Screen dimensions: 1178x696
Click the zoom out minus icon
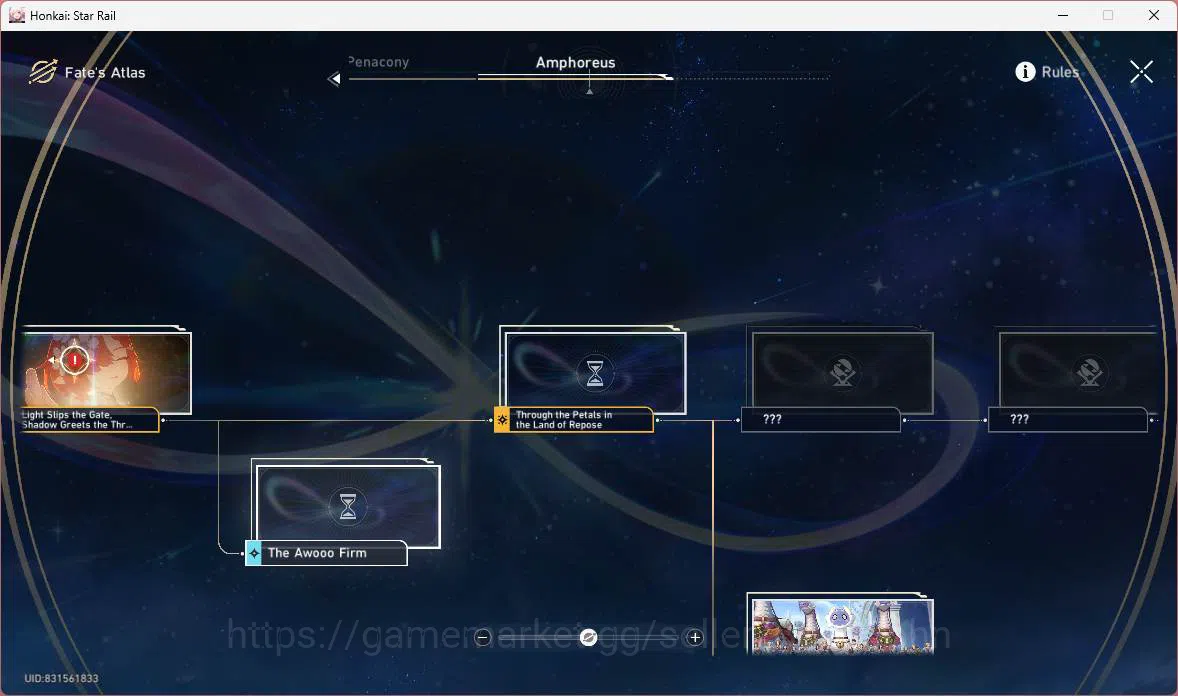coord(482,637)
